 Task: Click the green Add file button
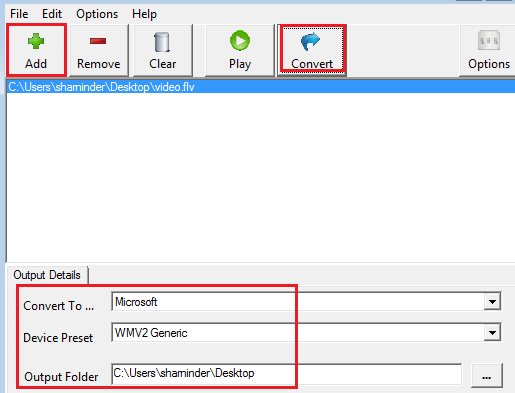(36, 50)
